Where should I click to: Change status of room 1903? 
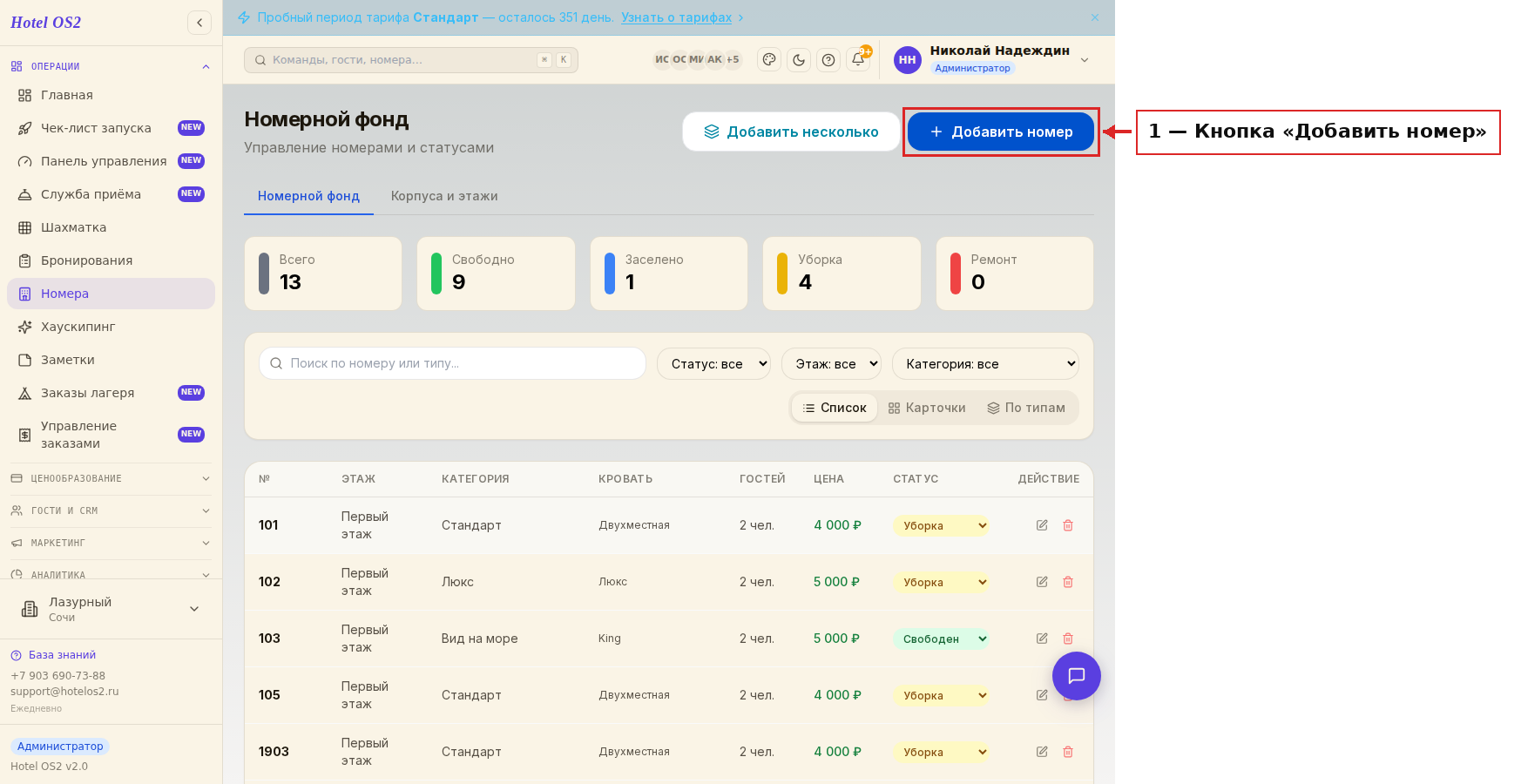tap(941, 752)
